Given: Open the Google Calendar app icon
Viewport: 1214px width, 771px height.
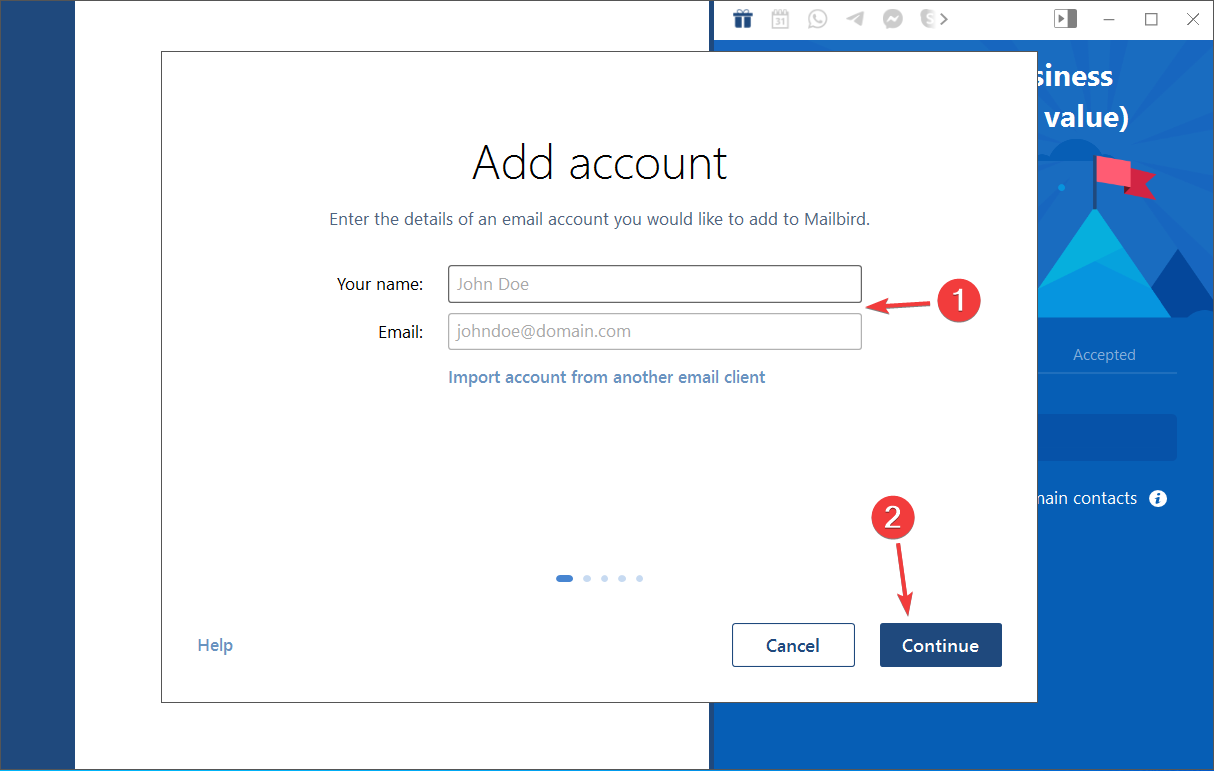Looking at the screenshot, I should pos(780,19).
